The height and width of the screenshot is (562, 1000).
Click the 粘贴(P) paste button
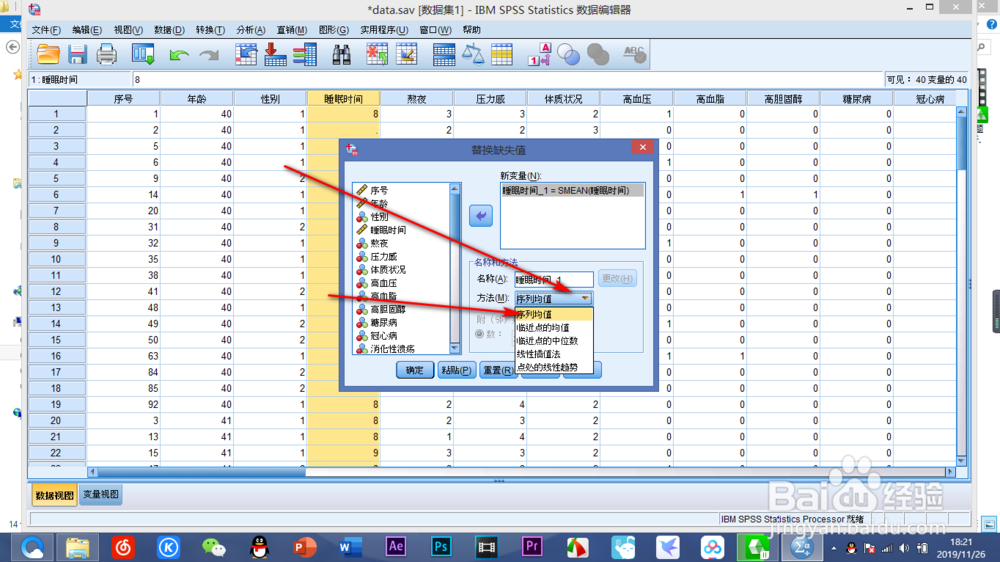pyautogui.click(x=456, y=370)
